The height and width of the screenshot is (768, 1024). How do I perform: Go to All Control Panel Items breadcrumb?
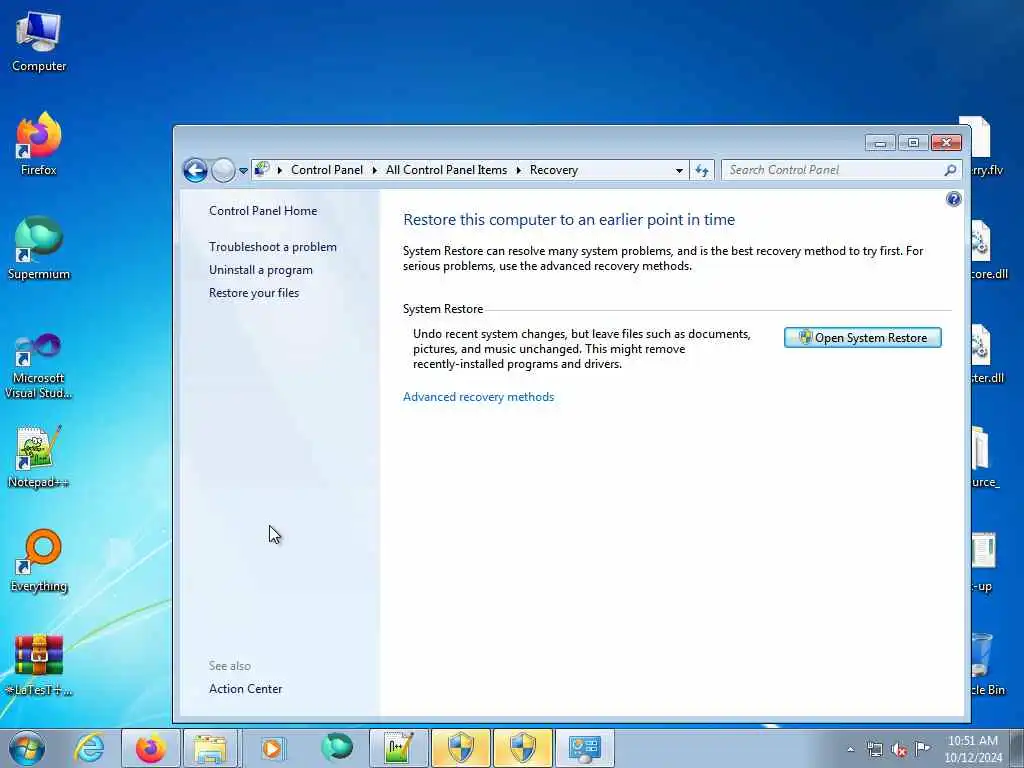[x=446, y=170]
